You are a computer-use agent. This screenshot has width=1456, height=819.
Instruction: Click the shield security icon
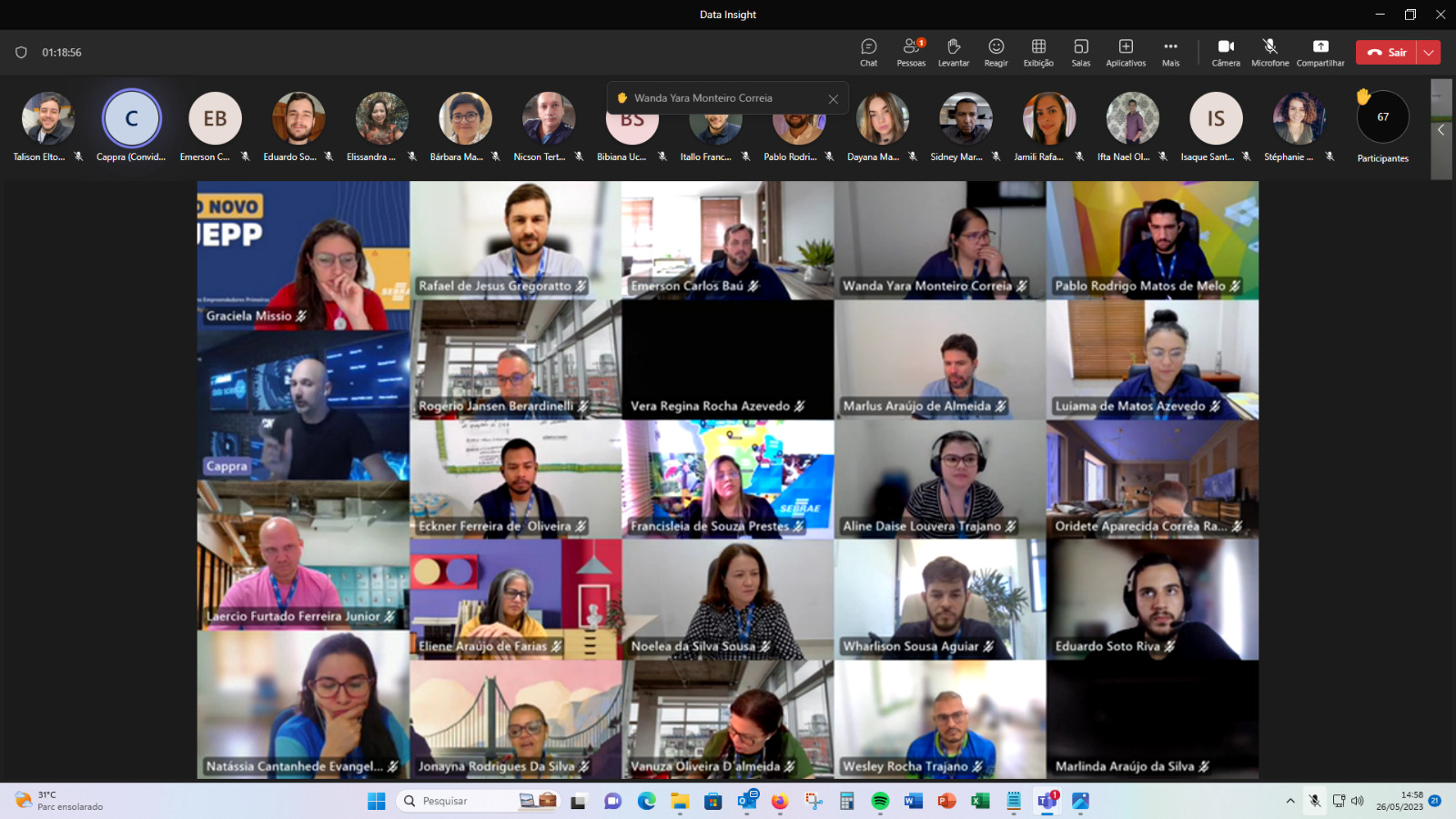[x=21, y=53]
